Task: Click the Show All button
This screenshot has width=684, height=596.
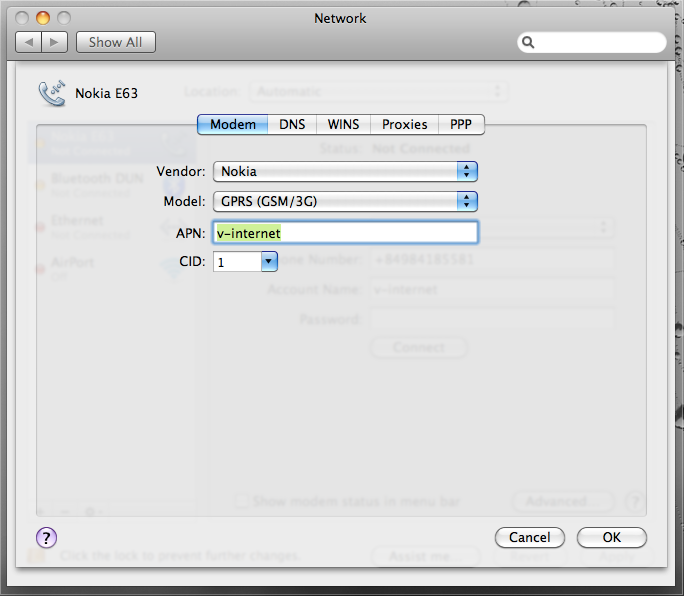Action: click(116, 42)
